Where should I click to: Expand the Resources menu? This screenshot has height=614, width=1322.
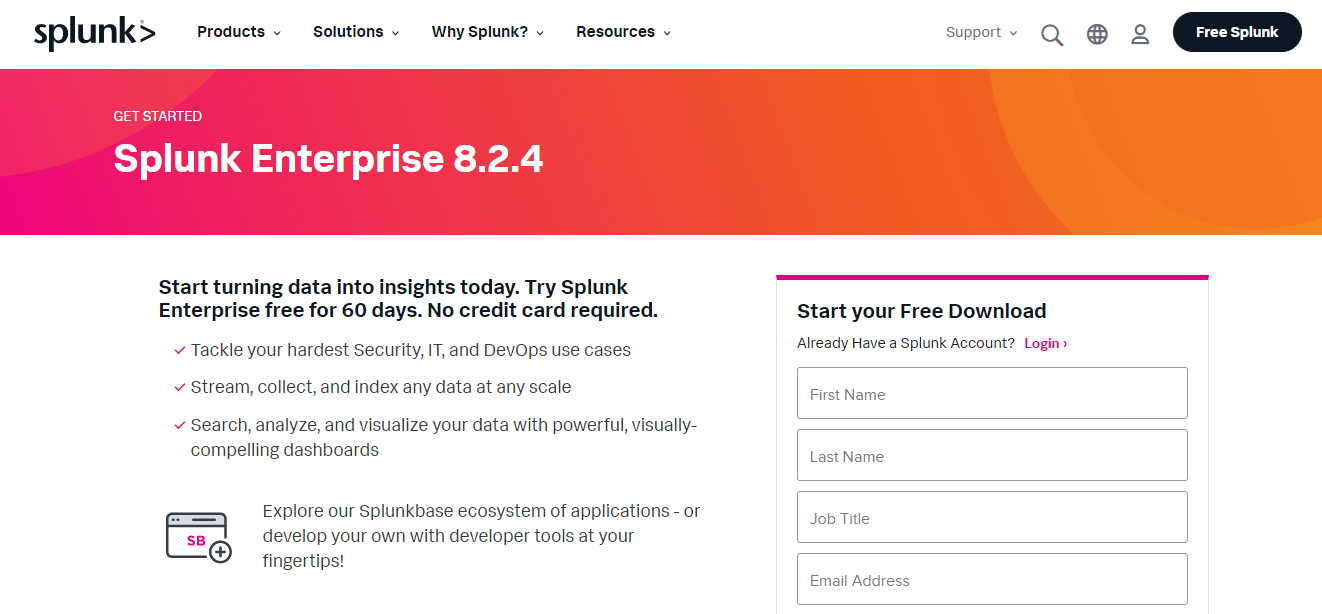(x=623, y=32)
